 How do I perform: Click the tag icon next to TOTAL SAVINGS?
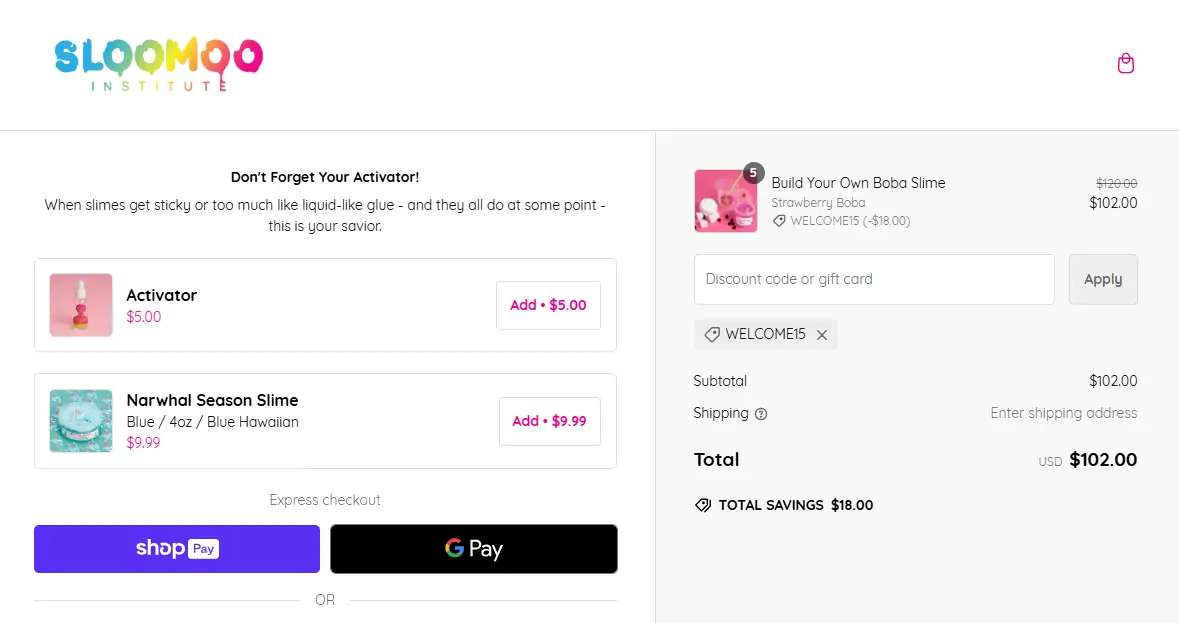[703, 505]
